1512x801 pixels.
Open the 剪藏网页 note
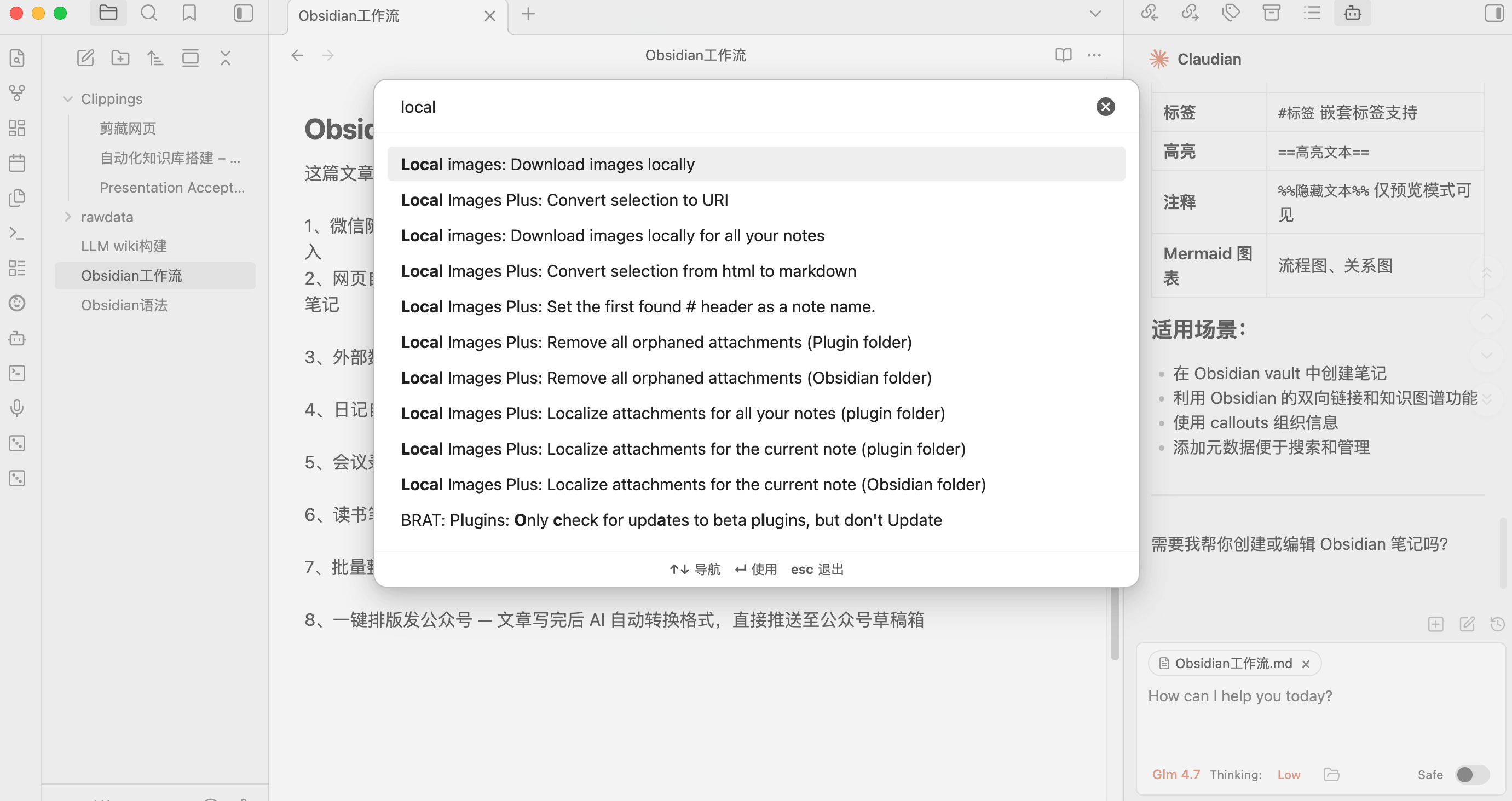(128, 129)
